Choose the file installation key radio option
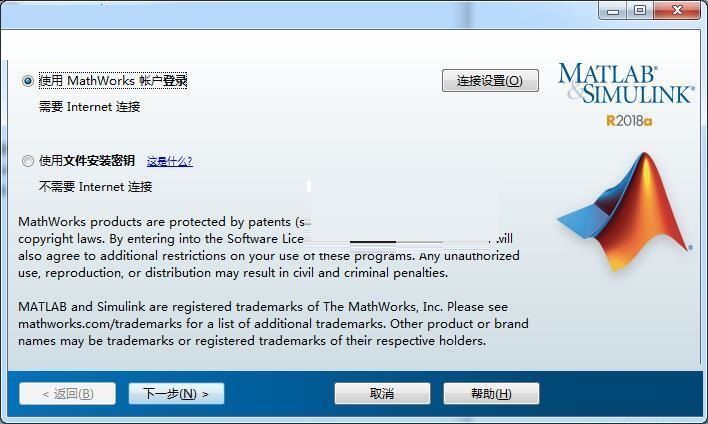The height and width of the screenshot is (424, 708). tap(28, 161)
